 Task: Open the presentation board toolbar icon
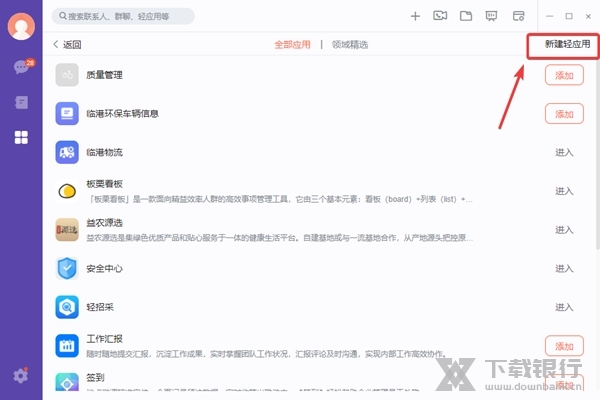click(x=491, y=16)
